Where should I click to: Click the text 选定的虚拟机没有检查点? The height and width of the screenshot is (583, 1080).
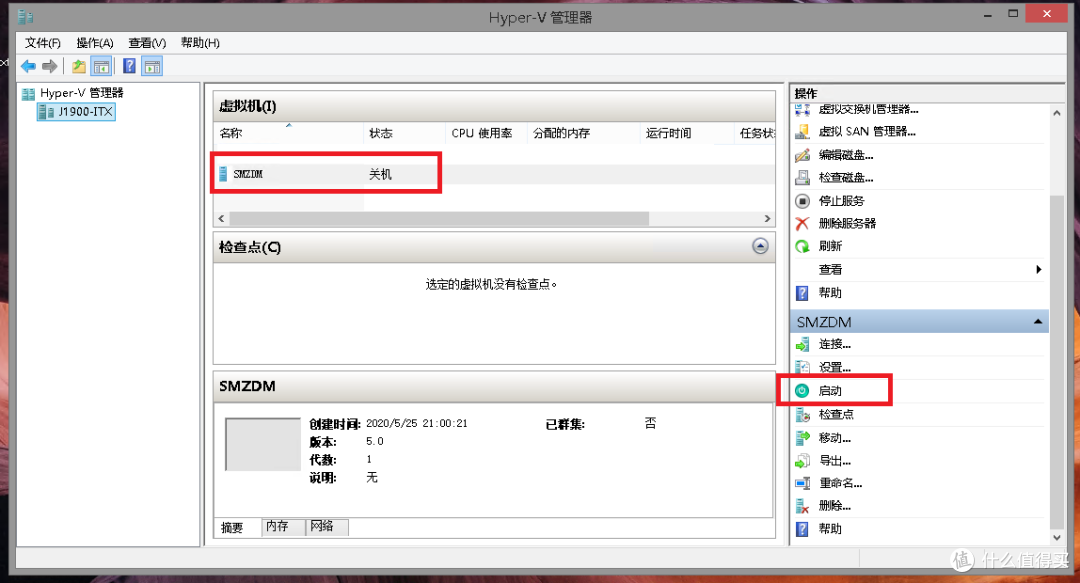[490, 284]
